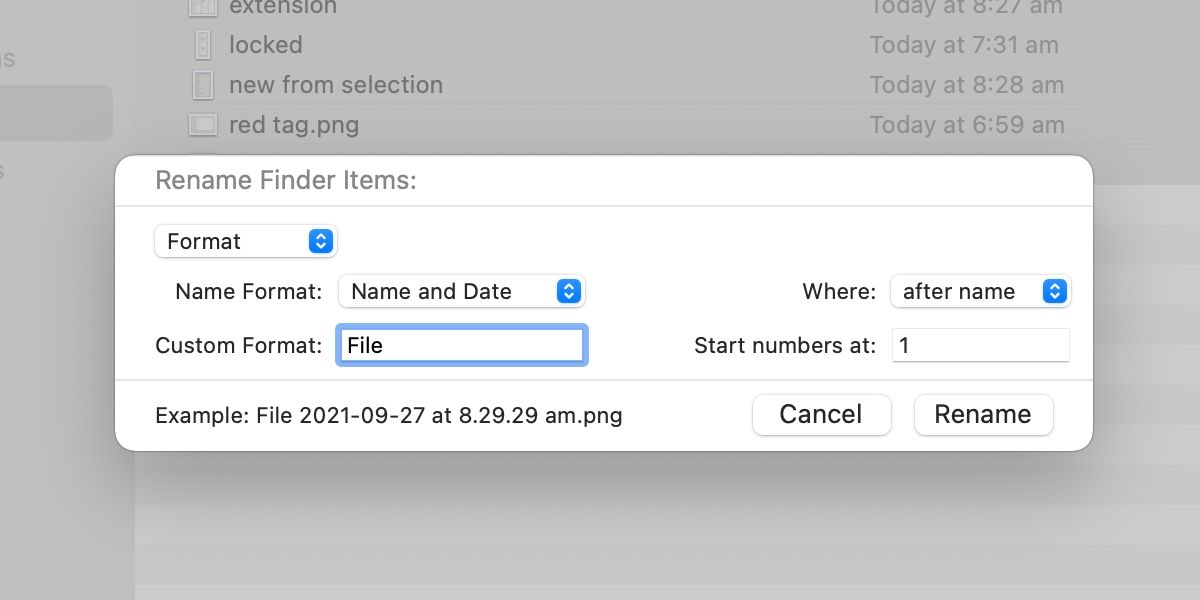This screenshot has width=1200, height=600.
Task: Click the locked file's document icon
Action: (203, 45)
